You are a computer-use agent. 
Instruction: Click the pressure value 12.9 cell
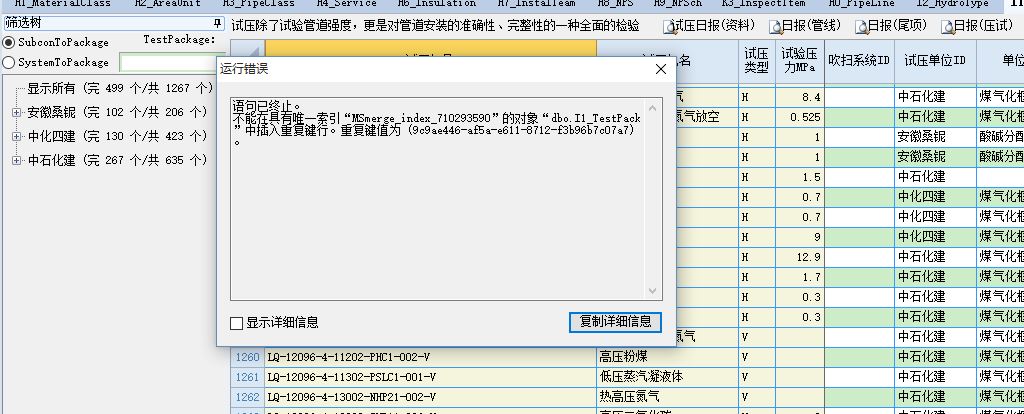pyautogui.click(x=800, y=257)
